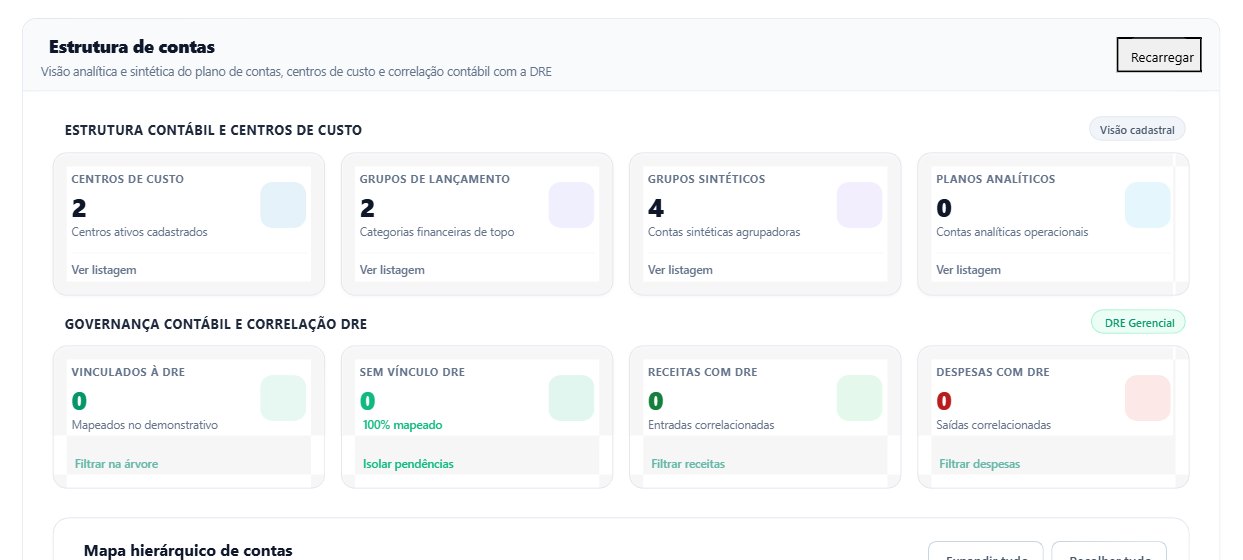Viewport: 1243px width, 560px height.
Task: Click the green 0 under Vinculados à DRE
Action: coord(79,401)
